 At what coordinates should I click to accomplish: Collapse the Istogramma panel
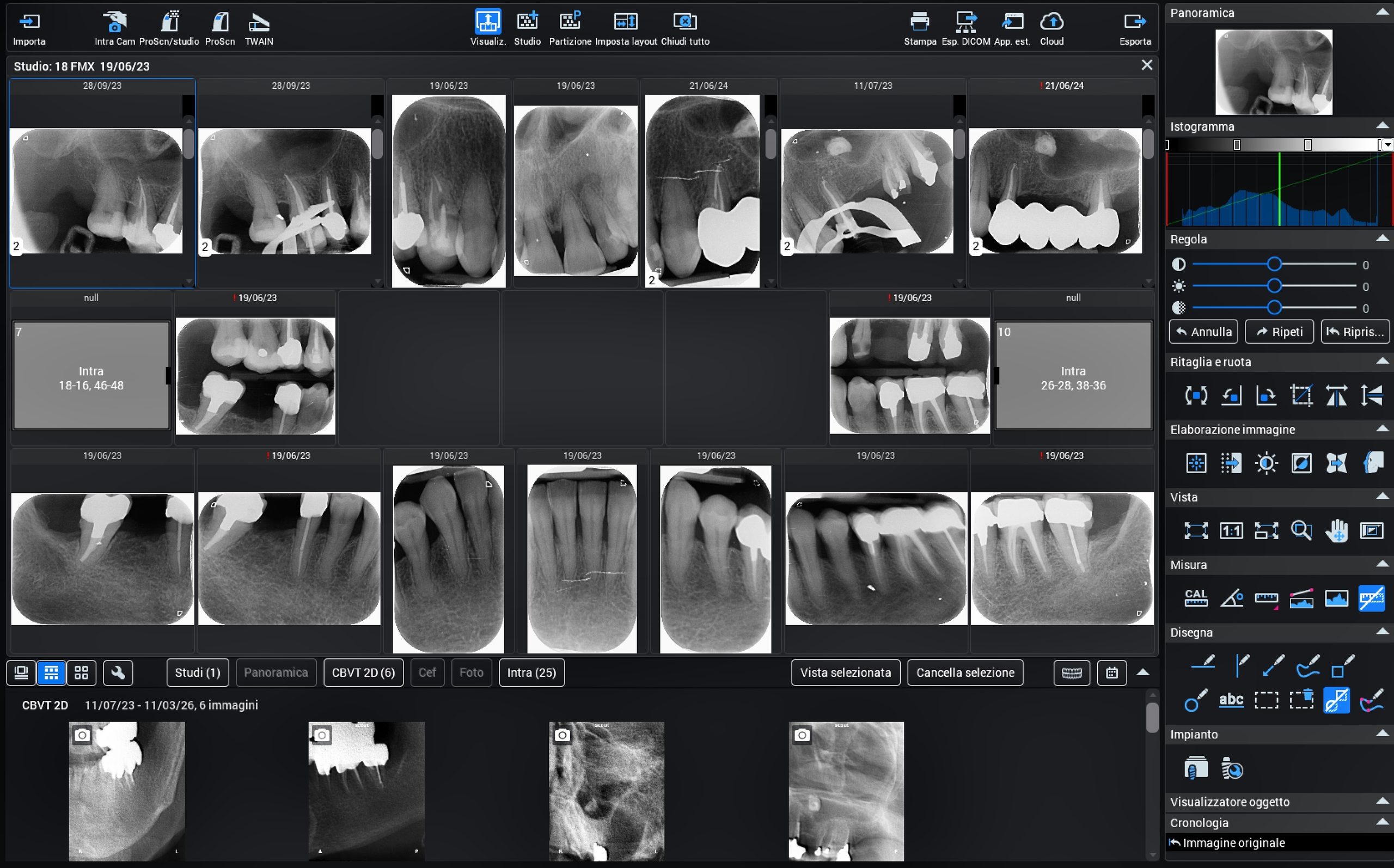(x=1382, y=126)
